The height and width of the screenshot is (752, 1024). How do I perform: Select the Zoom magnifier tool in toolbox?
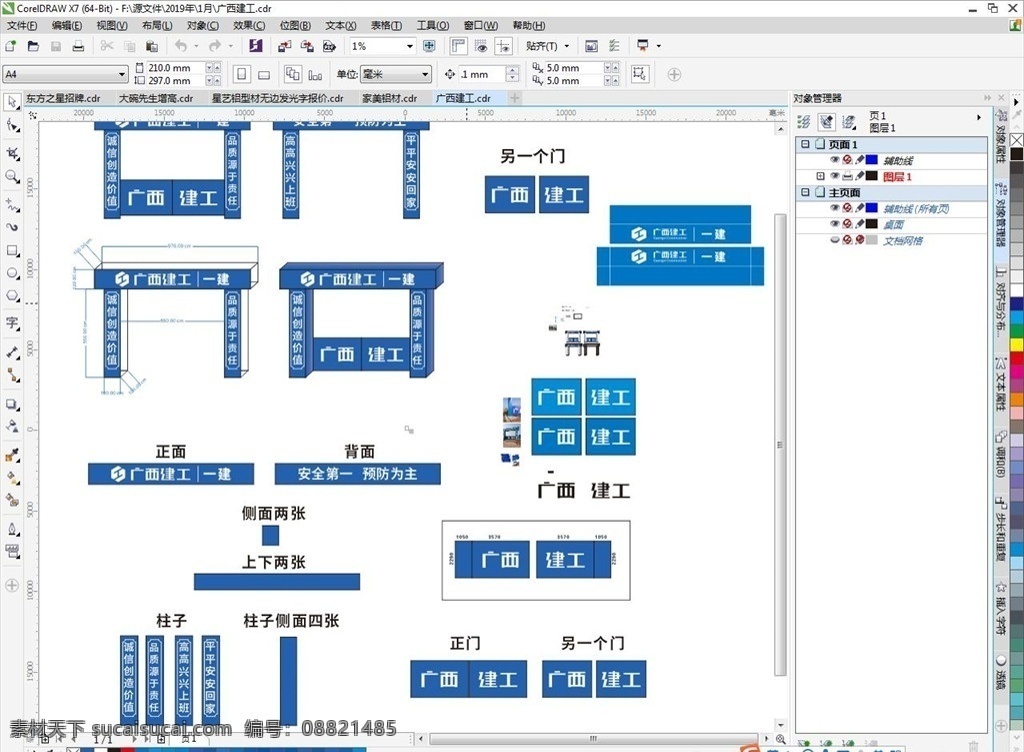pos(12,176)
